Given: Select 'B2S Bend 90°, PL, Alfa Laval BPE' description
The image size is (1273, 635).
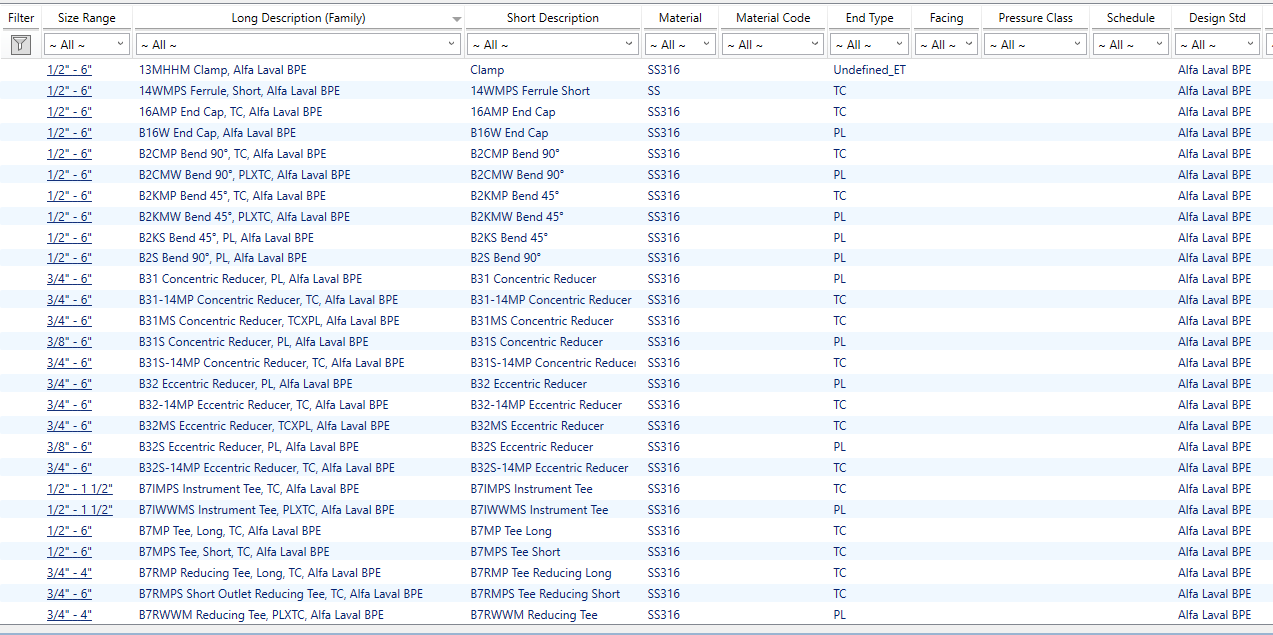Looking at the screenshot, I should point(223,258).
